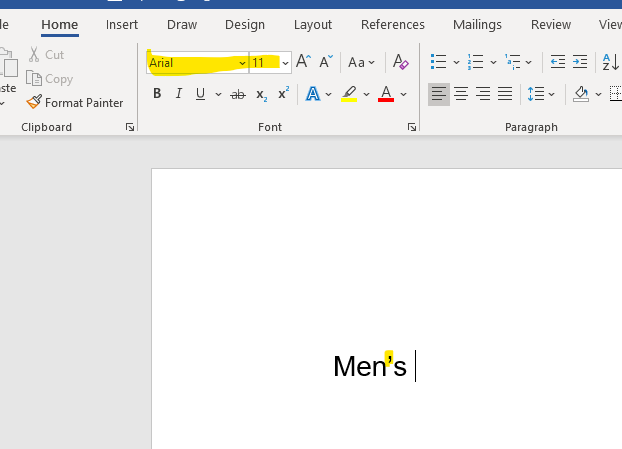Open the font size dropdown list

285,63
